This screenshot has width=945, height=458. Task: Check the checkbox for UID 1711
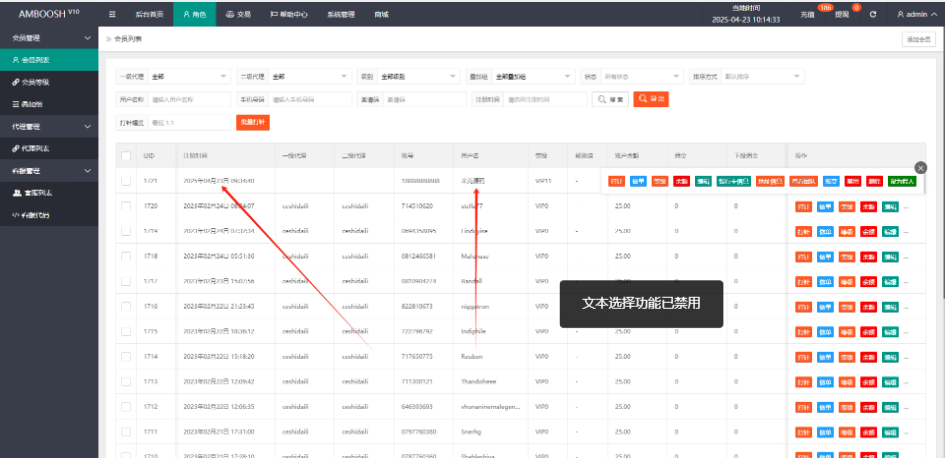[x=125, y=432]
